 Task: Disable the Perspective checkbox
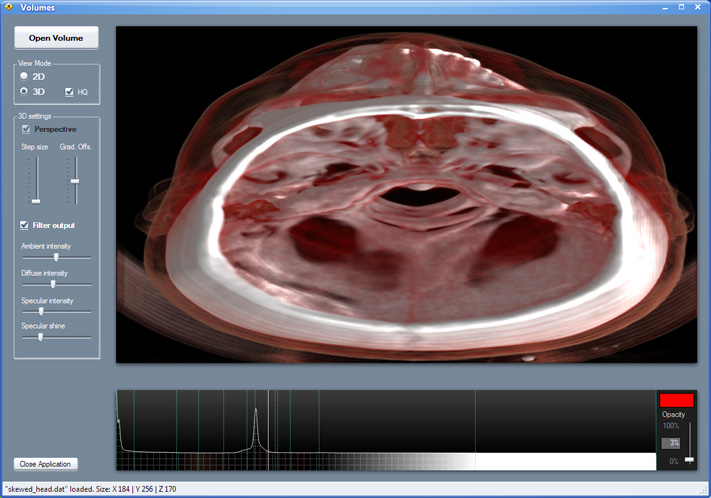[x=26, y=129]
